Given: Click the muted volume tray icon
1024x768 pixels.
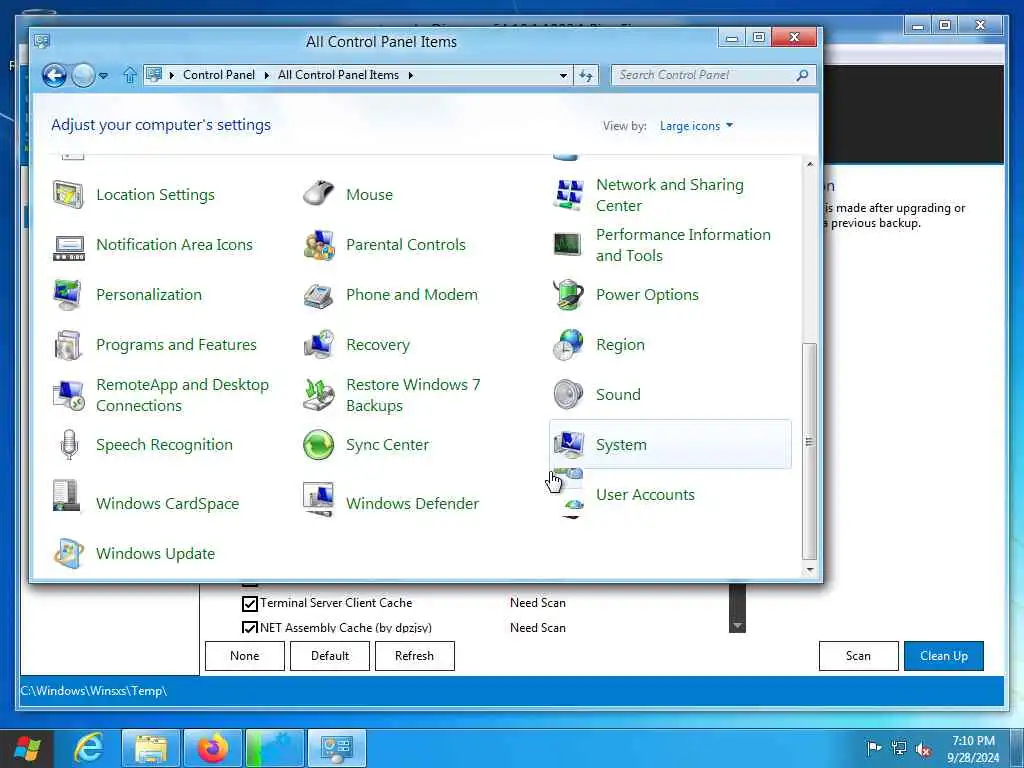Looking at the screenshot, I should tap(923, 749).
